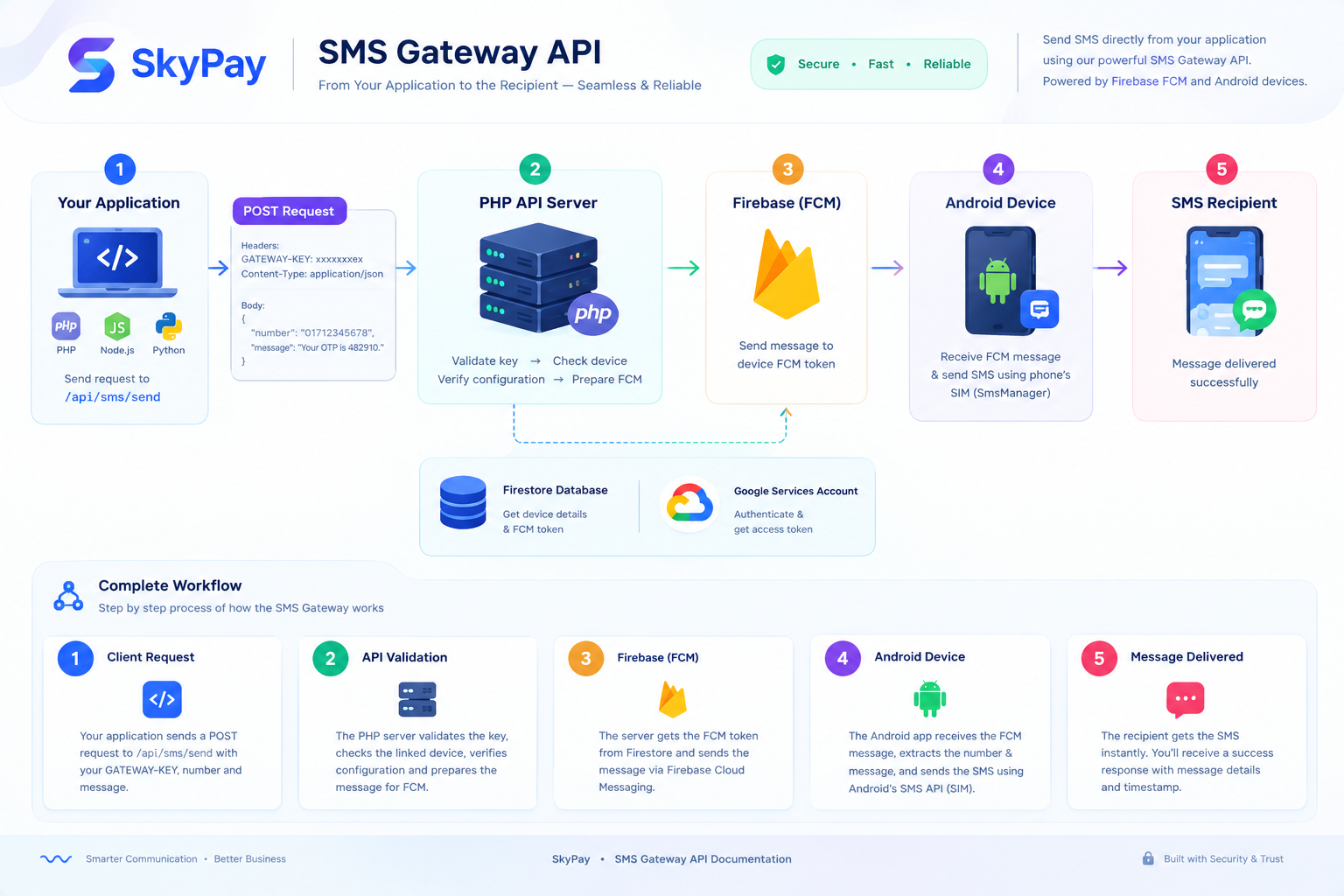Click the code icon in the Client Request card
The width and height of the screenshot is (1344, 896).
(x=162, y=699)
